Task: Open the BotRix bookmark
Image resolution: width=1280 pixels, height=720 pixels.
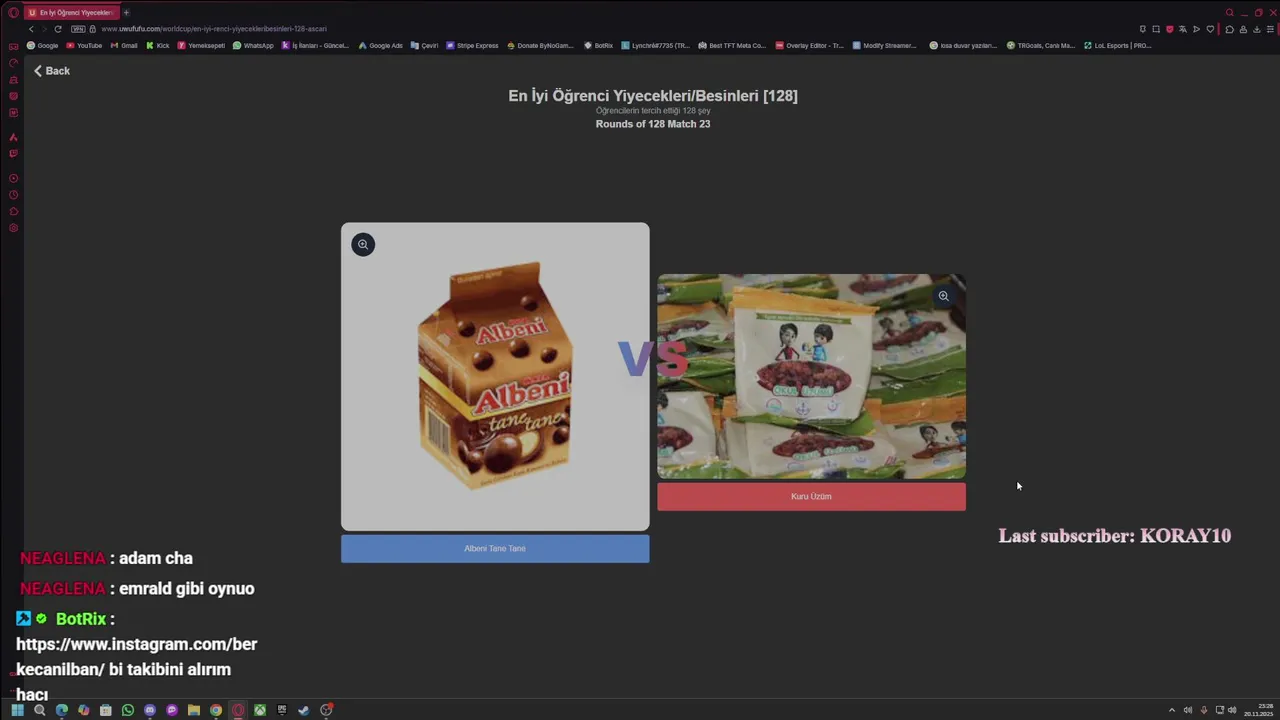Action: click(599, 45)
